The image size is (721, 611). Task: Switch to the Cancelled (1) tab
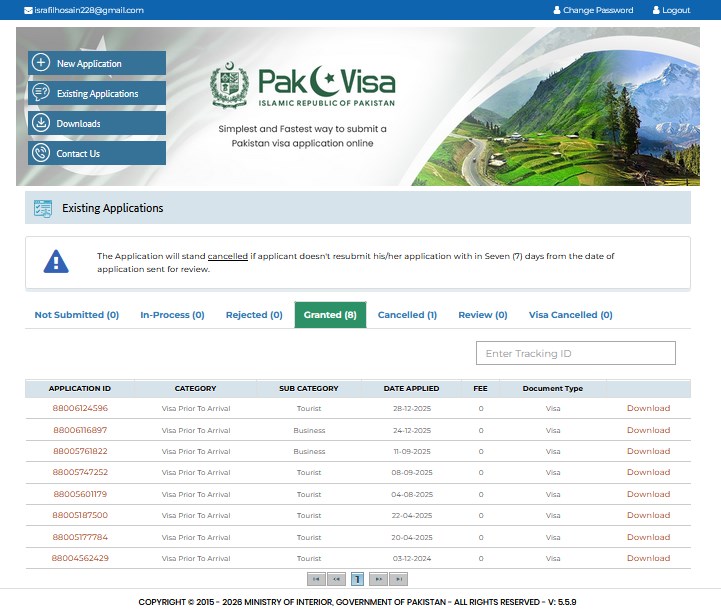[x=407, y=315]
